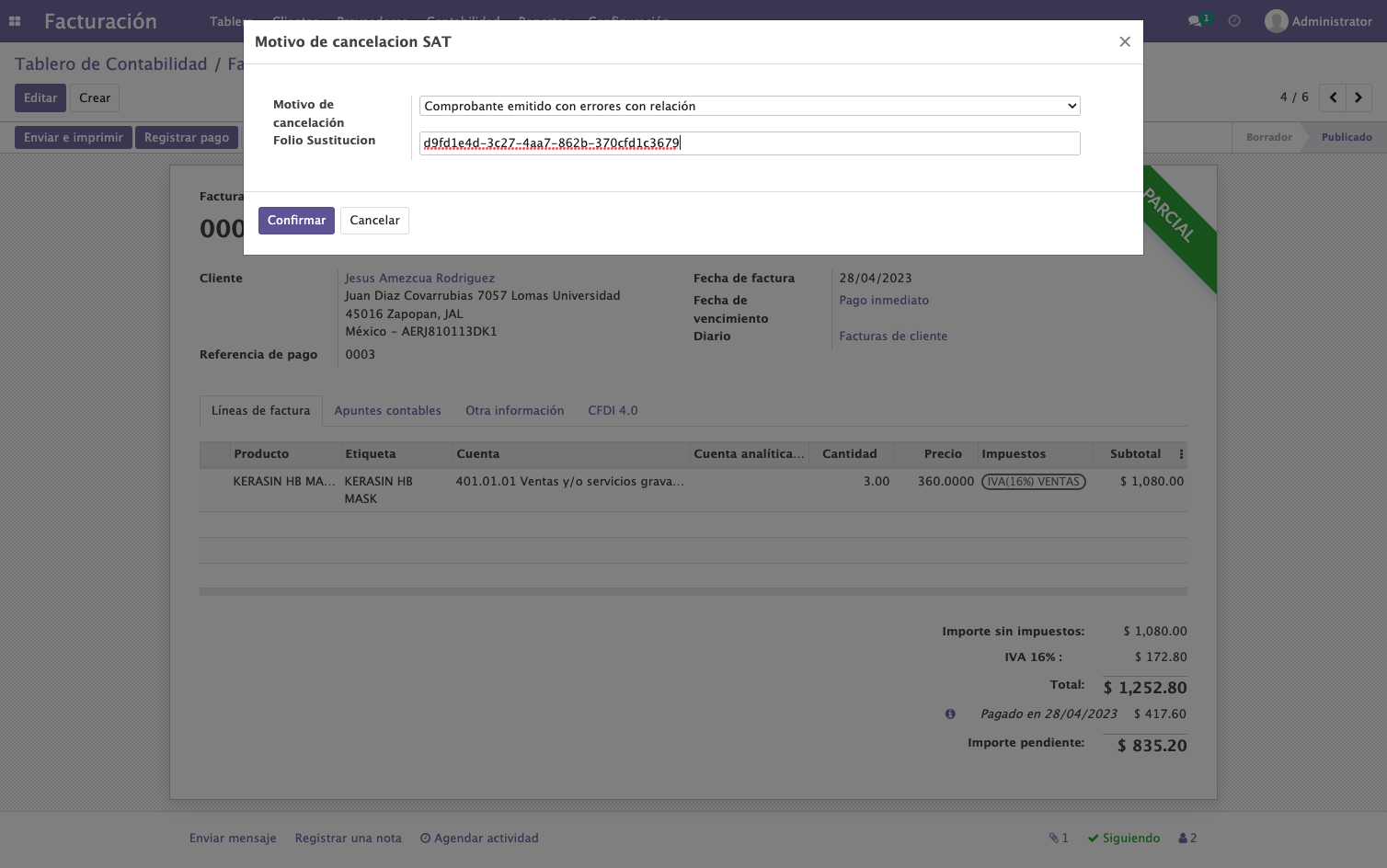Image resolution: width=1387 pixels, height=868 pixels.
Task: Open the Motivo de cancelación dropdown
Action: (x=750, y=106)
